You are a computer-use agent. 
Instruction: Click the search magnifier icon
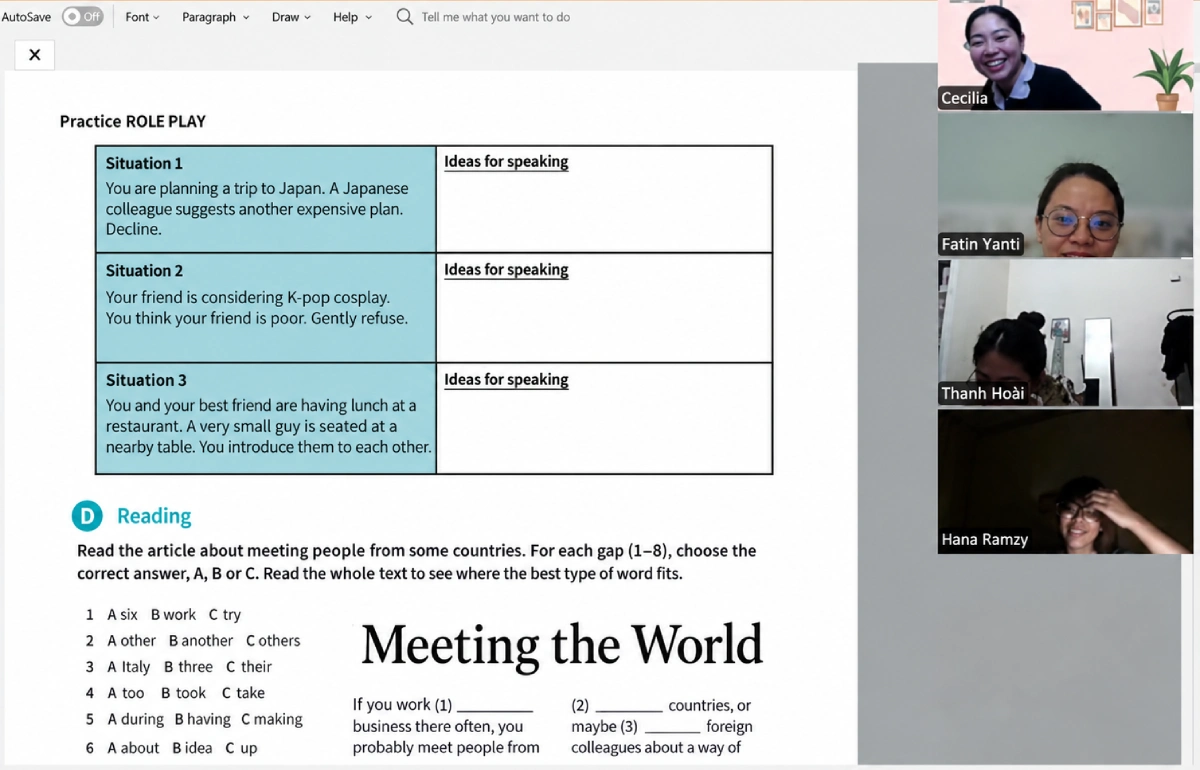[x=404, y=17]
